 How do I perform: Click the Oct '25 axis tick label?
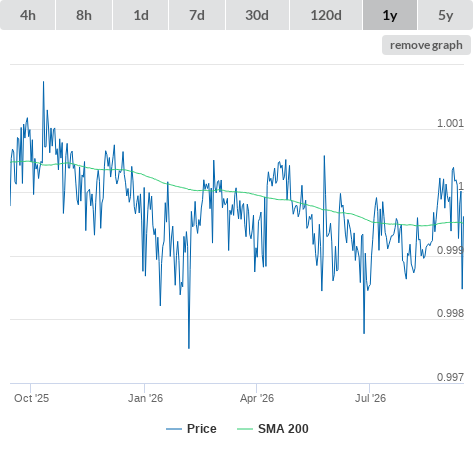click(x=31, y=398)
